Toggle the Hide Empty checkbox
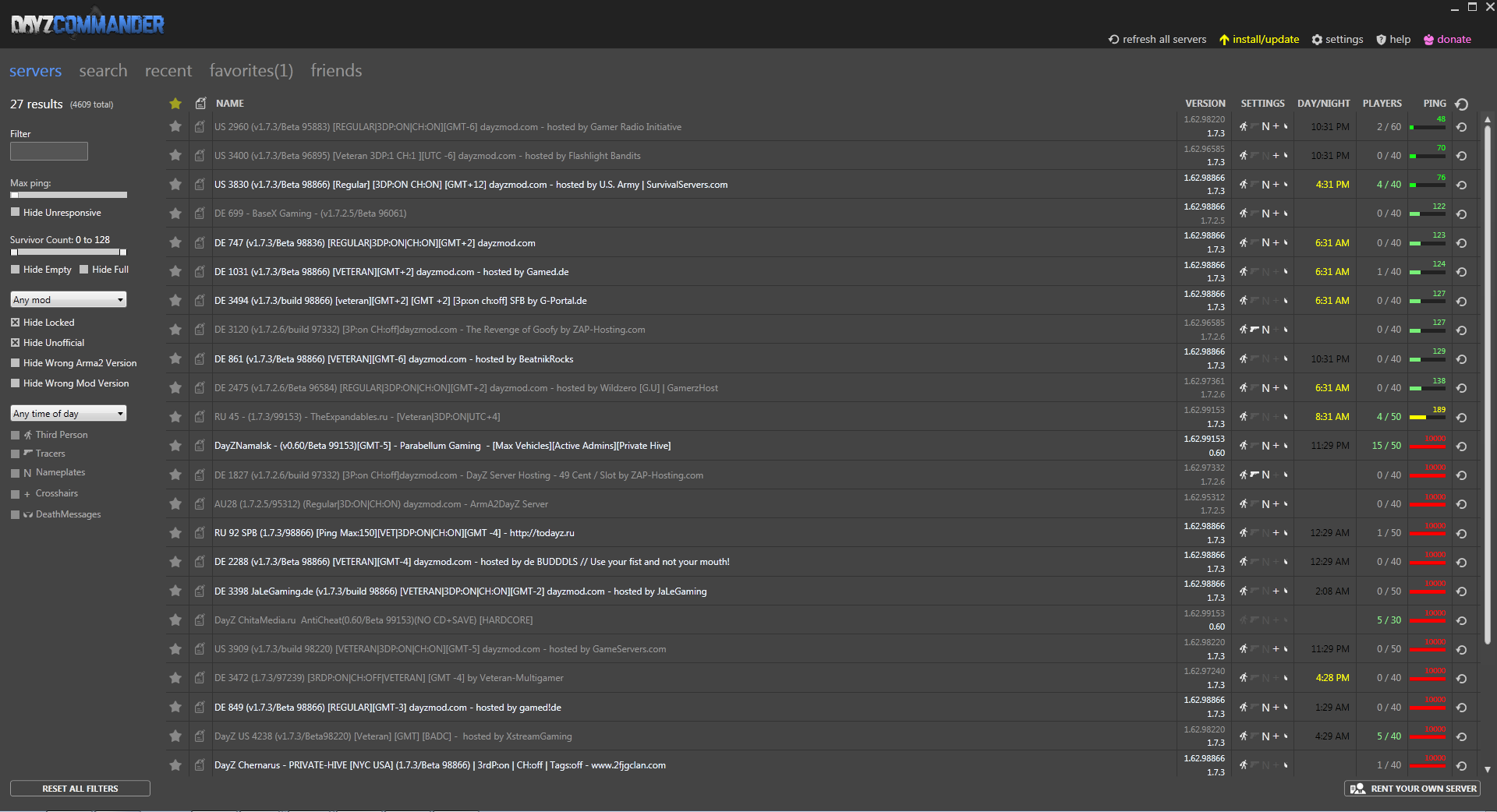 15,270
